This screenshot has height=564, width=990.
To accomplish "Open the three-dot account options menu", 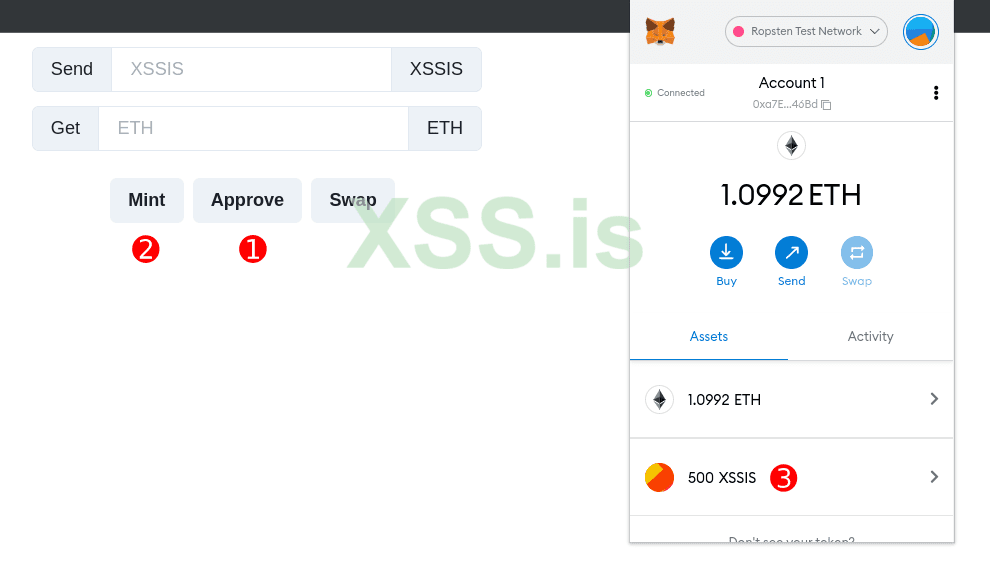I will pyautogui.click(x=936, y=93).
